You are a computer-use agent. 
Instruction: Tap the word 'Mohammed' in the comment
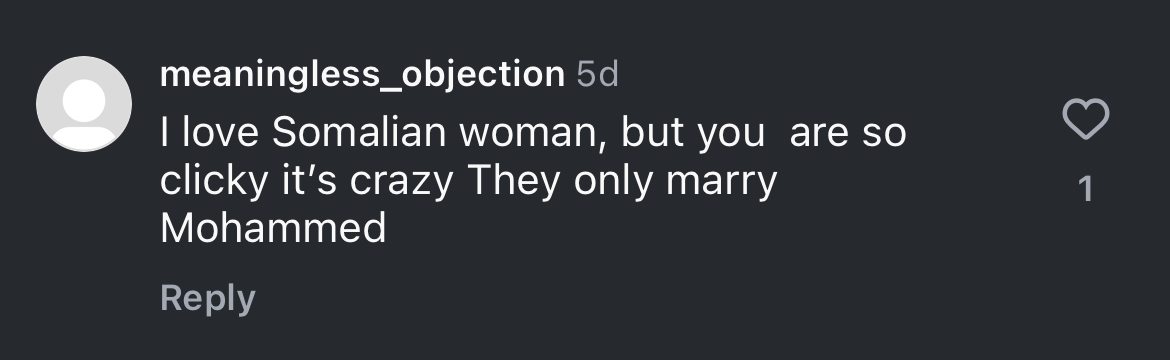click(x=273, y=229)
